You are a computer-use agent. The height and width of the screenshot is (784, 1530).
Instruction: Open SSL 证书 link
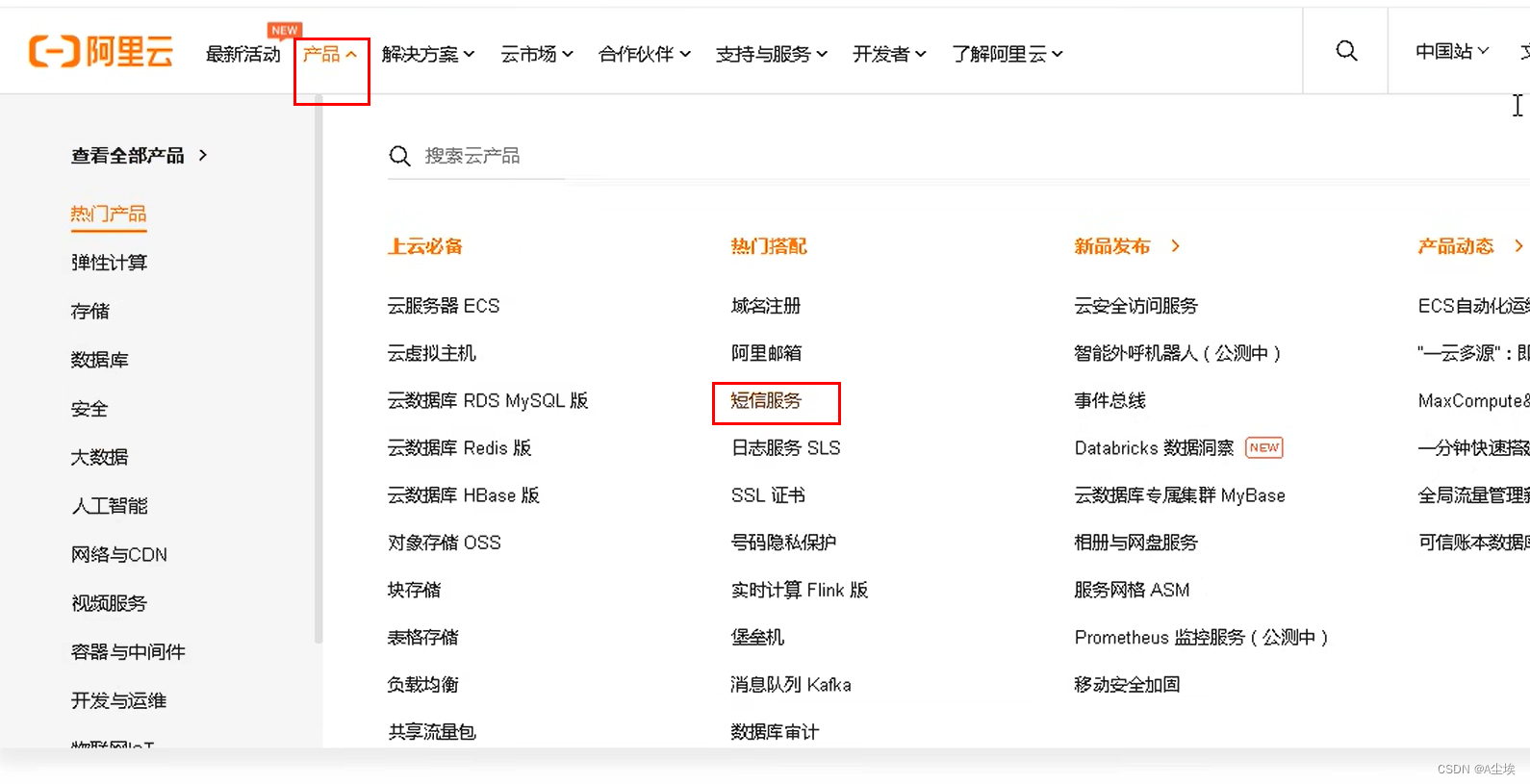[768, 495]
